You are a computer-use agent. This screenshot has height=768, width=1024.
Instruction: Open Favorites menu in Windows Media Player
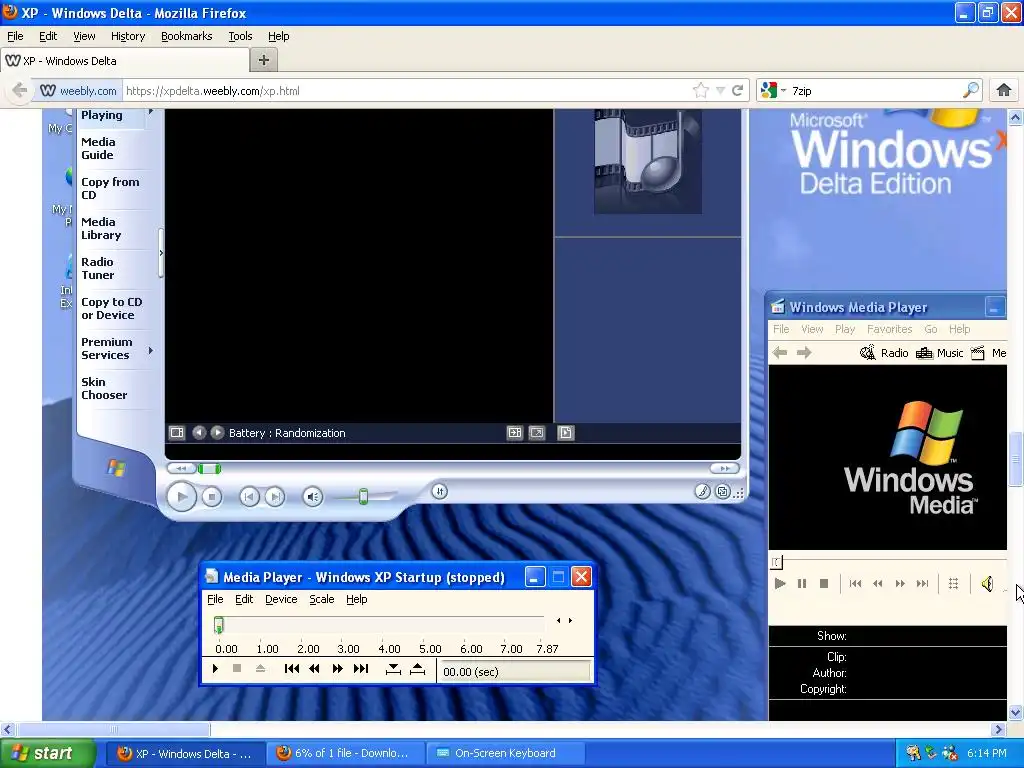[889, 329]
